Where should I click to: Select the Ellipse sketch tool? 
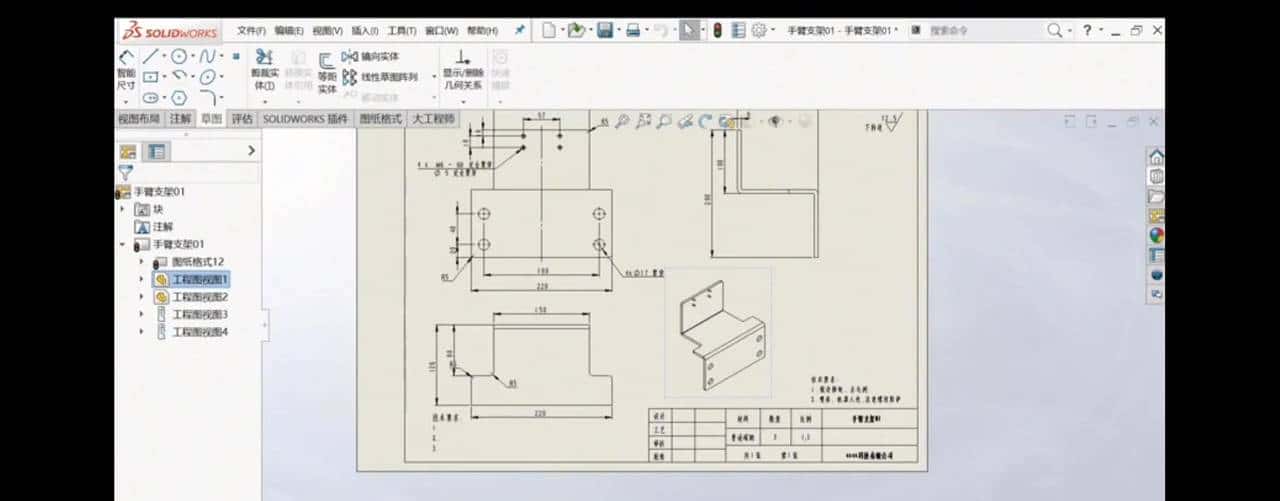[x=208, y=77]
